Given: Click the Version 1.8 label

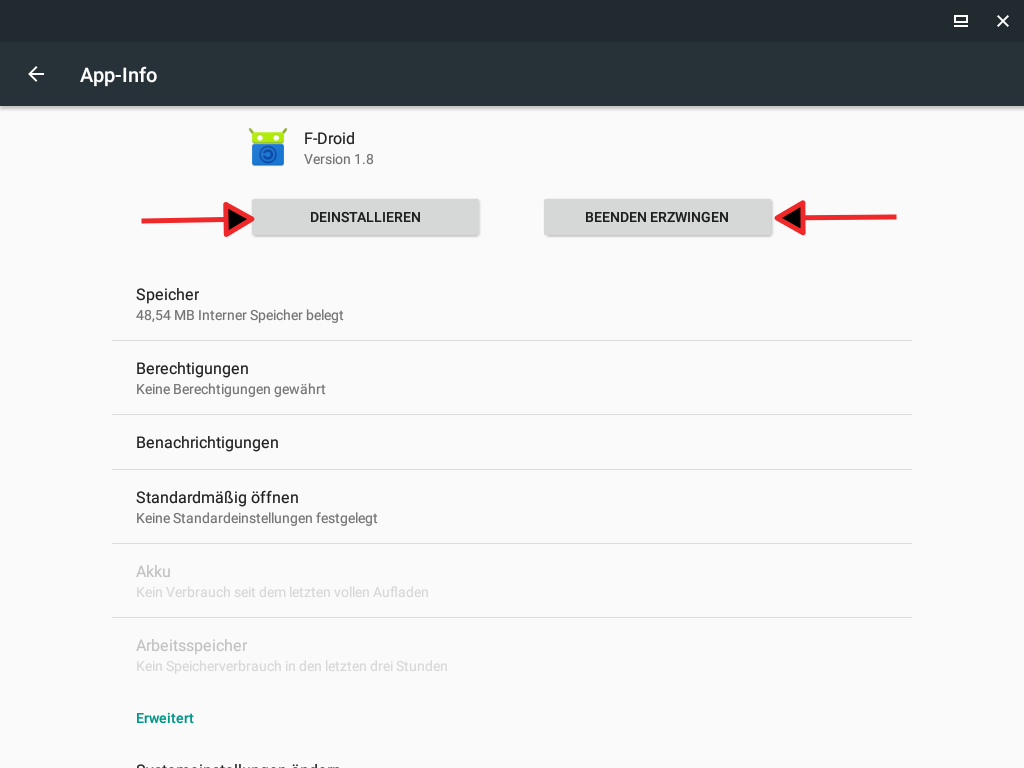Looking at the screenshot, I should point(338,160).
